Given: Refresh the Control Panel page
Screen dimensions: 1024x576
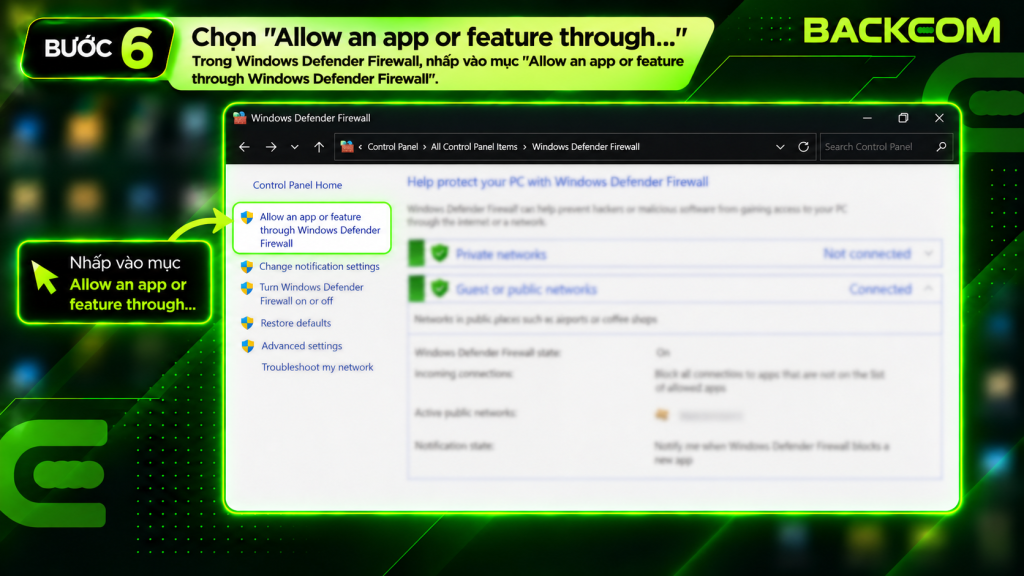Looking at the screenshot, I should pyautogui.click(x=803, y=147).
